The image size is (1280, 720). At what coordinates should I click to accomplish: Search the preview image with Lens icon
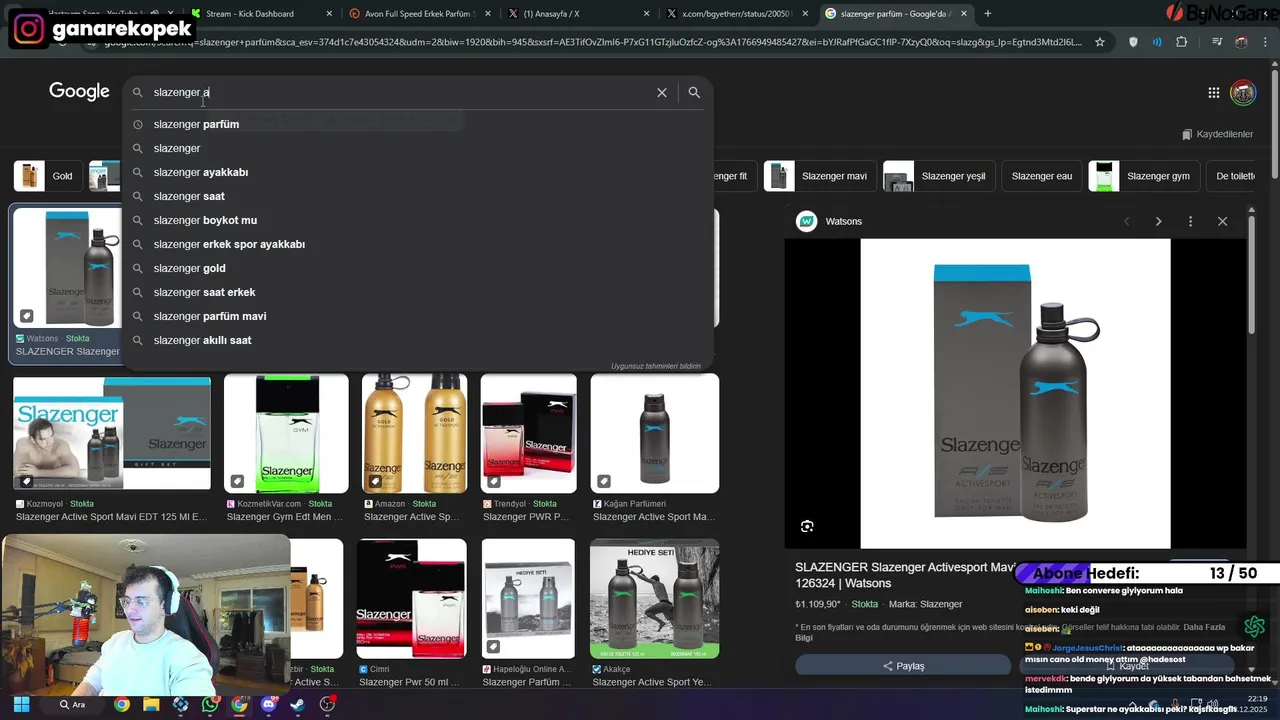click(807, 526)
